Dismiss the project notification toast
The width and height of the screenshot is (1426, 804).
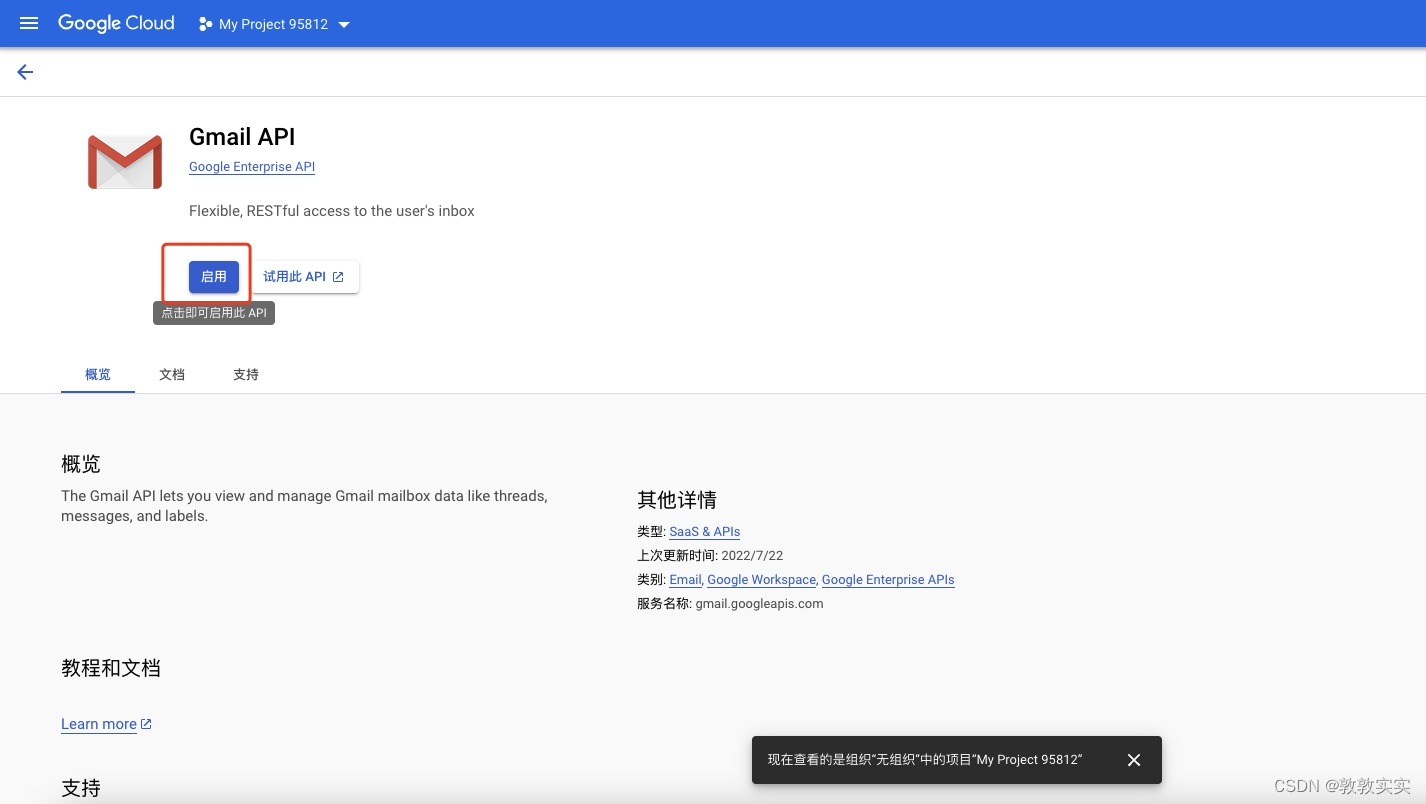(1134, 760)
